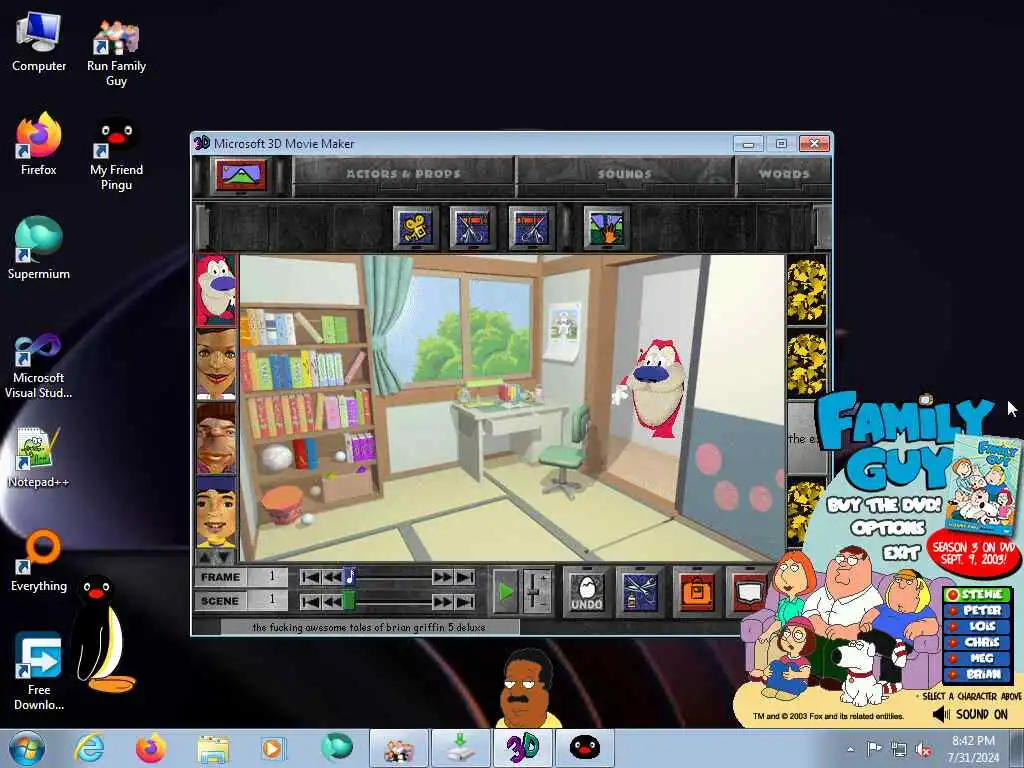
Task: Select the Meg character option
Action: click(x=978, y=658)
